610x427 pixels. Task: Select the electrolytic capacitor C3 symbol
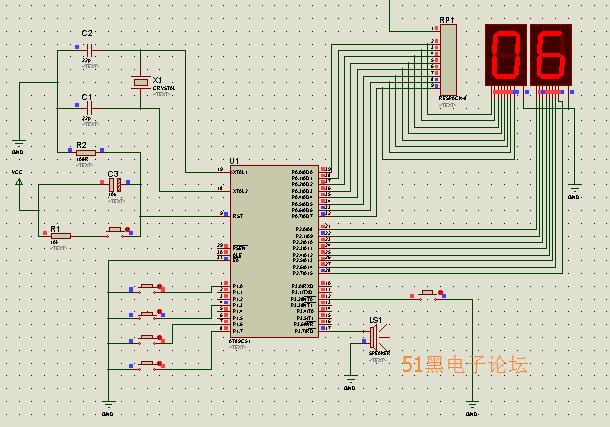tap(115, 185)
